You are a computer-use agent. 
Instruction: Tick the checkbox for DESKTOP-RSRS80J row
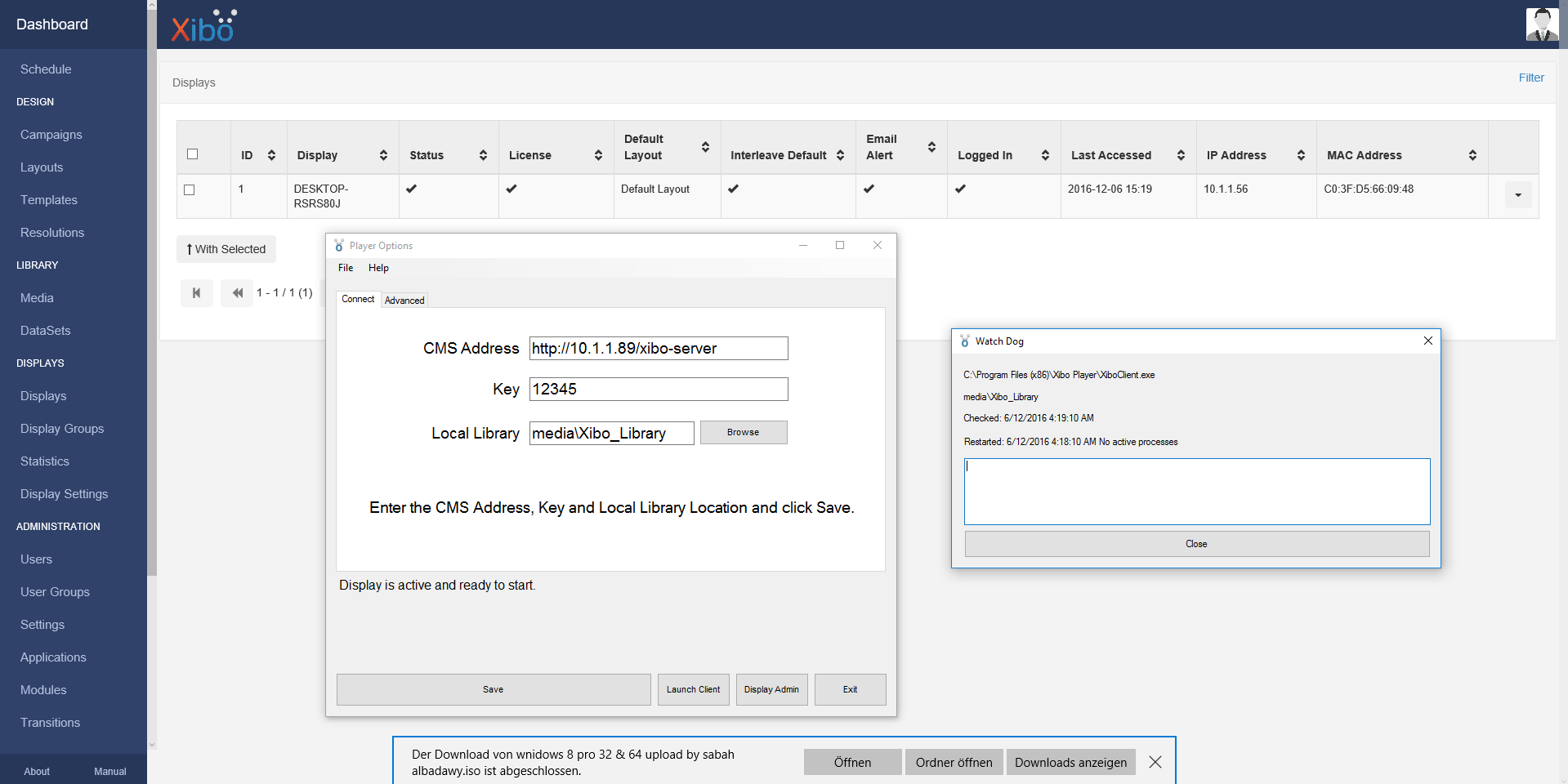coord(190,189)
